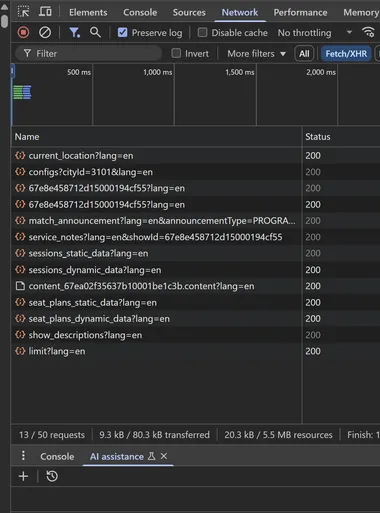Switch to the drawer Console tab

(57, 456)
